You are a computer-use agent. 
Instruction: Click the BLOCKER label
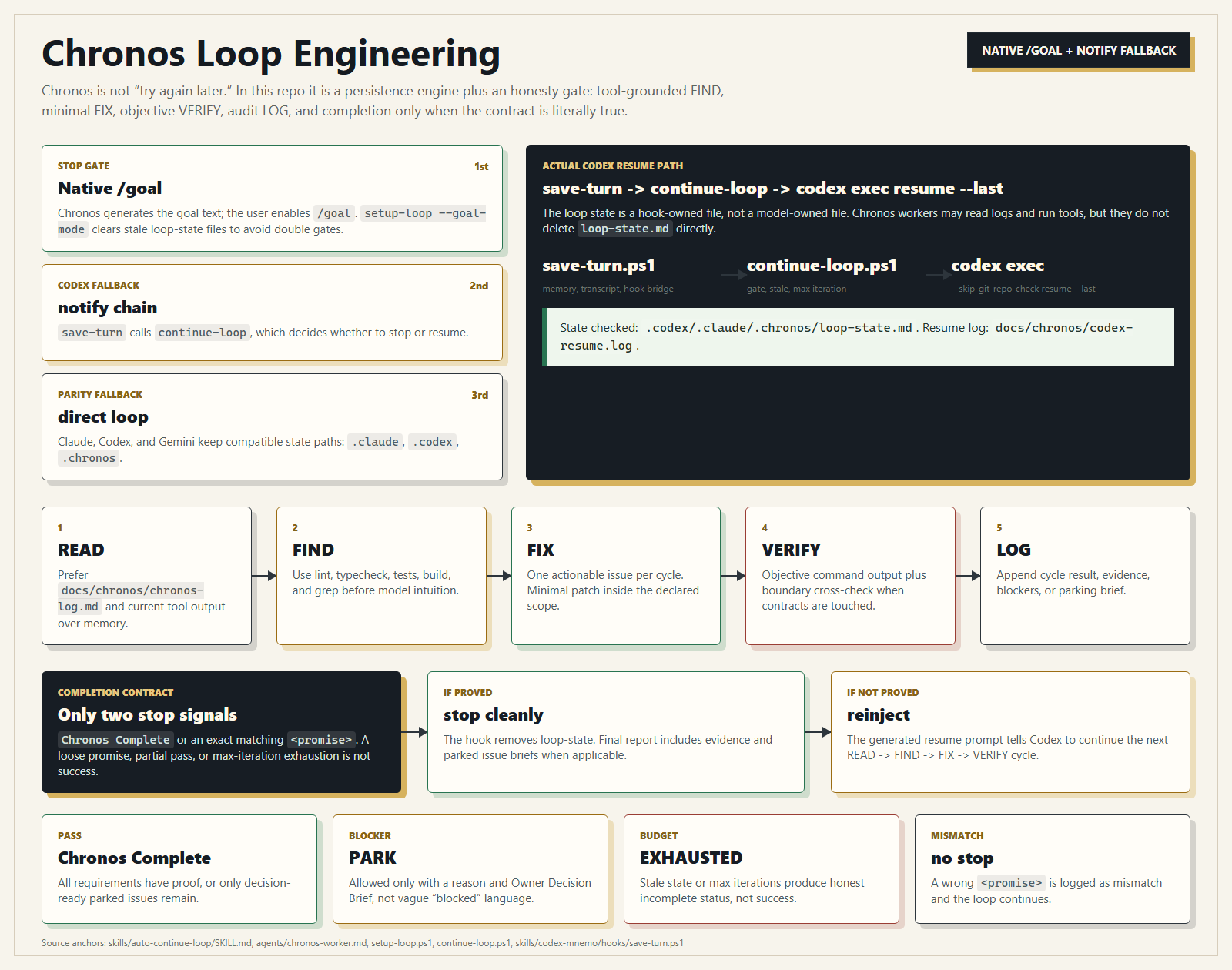click(x=370, y=835)
